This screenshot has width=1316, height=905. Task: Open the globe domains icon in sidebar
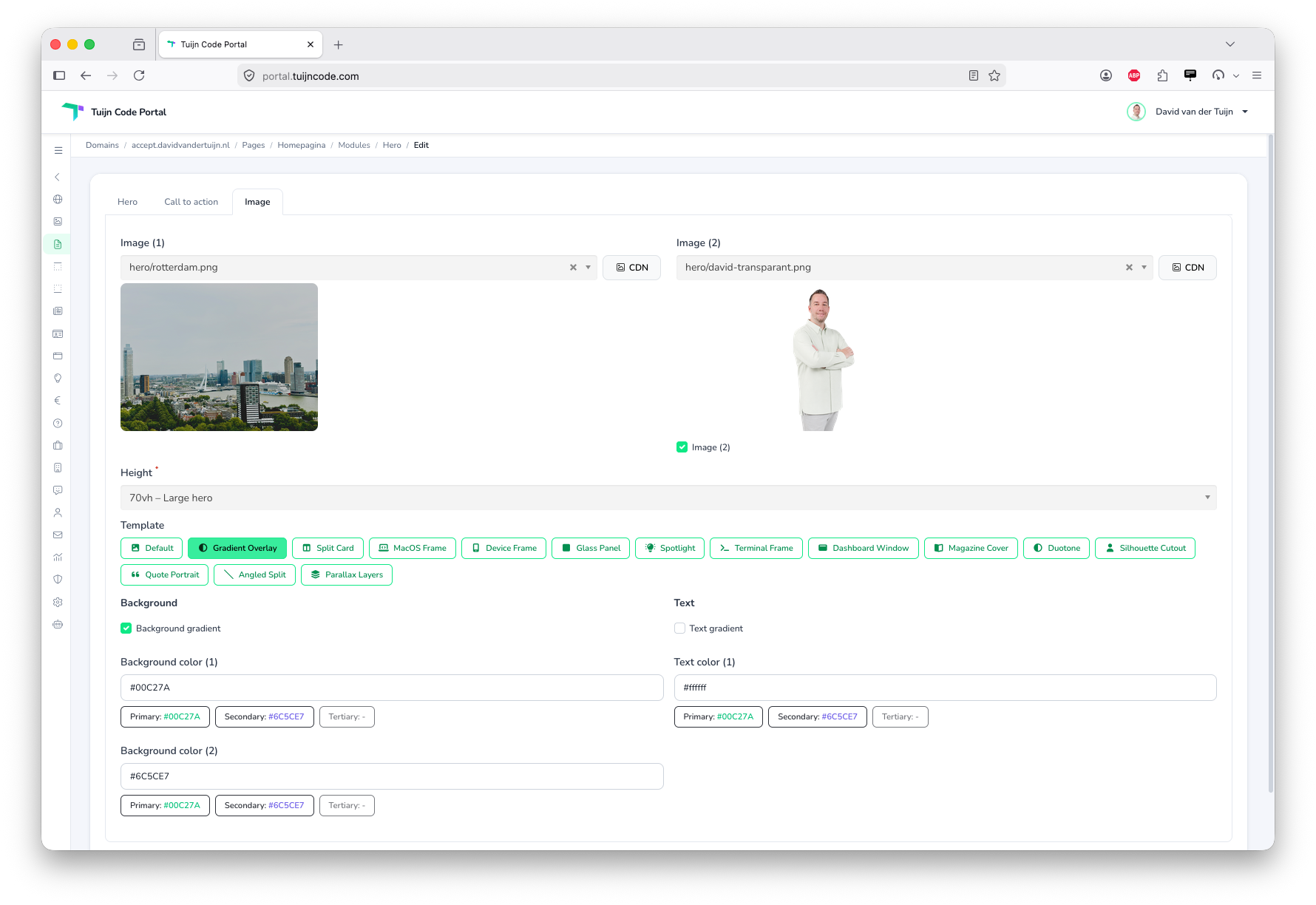58,199
